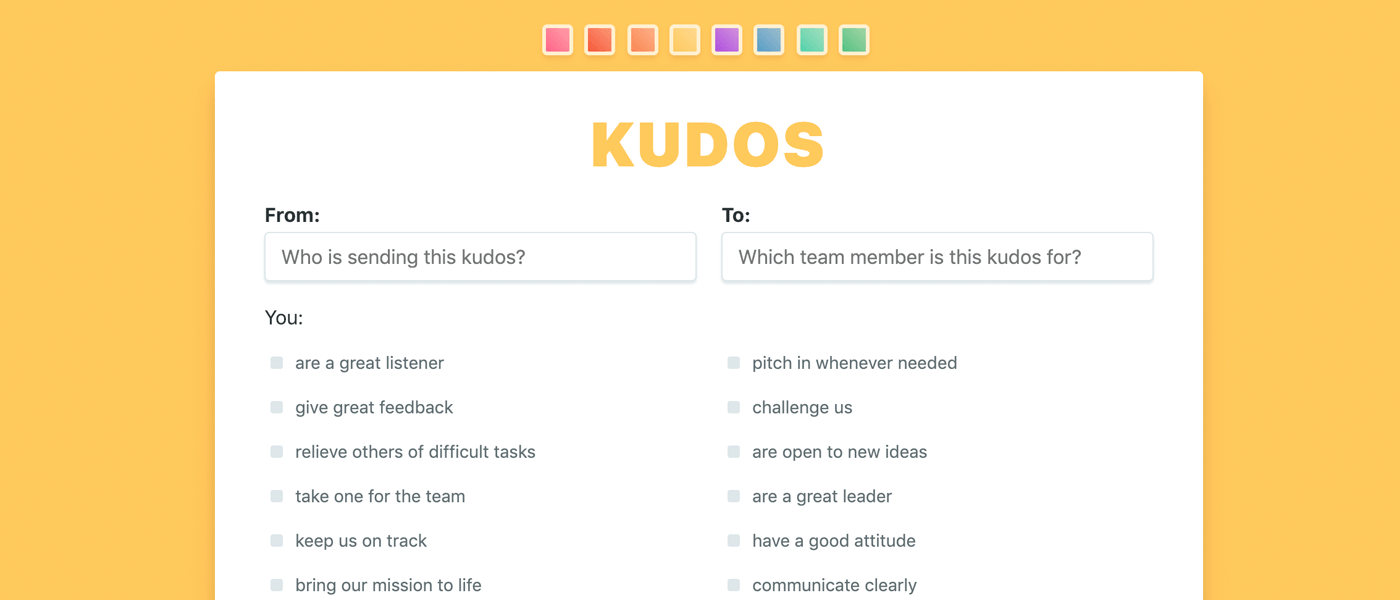Screen dimensions: 1400x600
Task: Choose the red-orange theme swatch
Action: (x=600, y=40)
